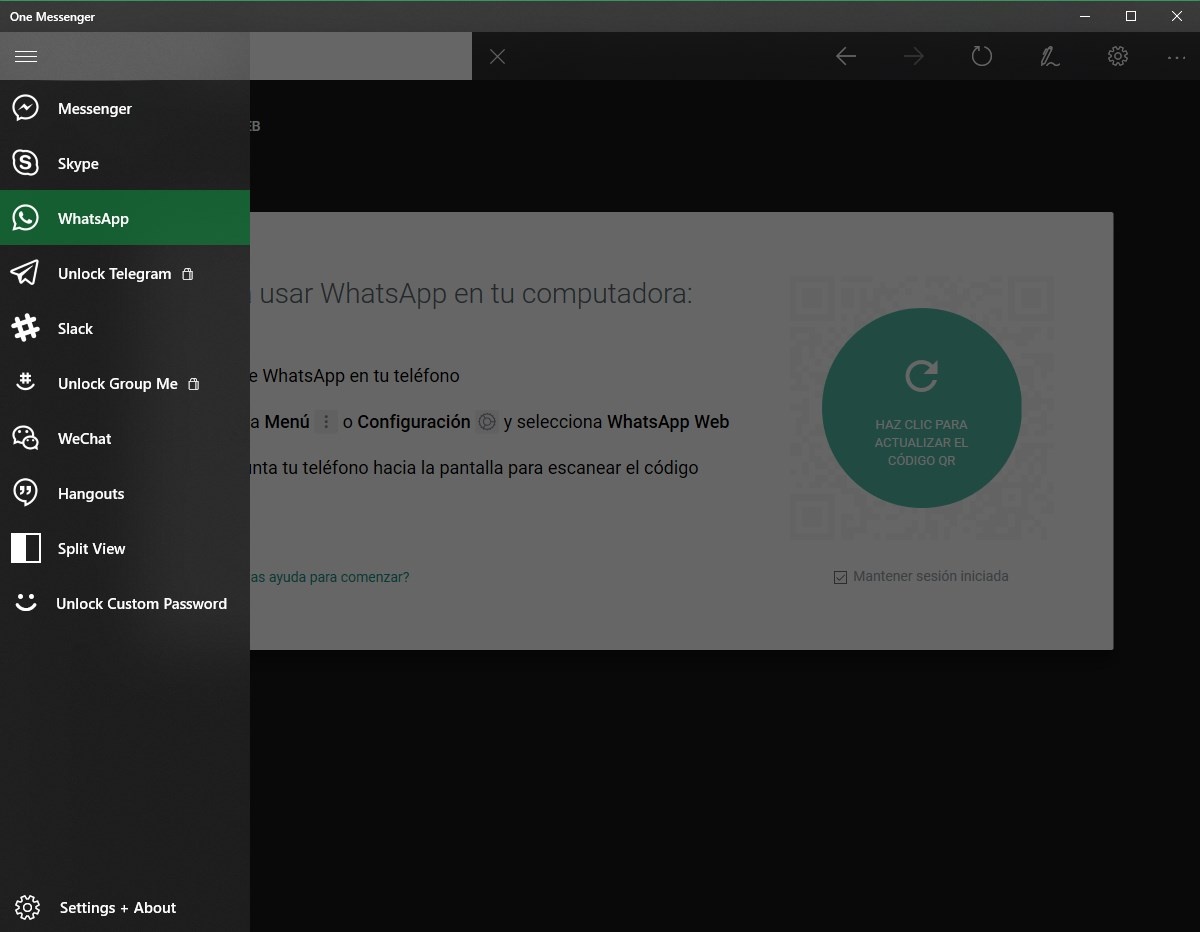Click the Hangouts quote bubble icon

25,493
